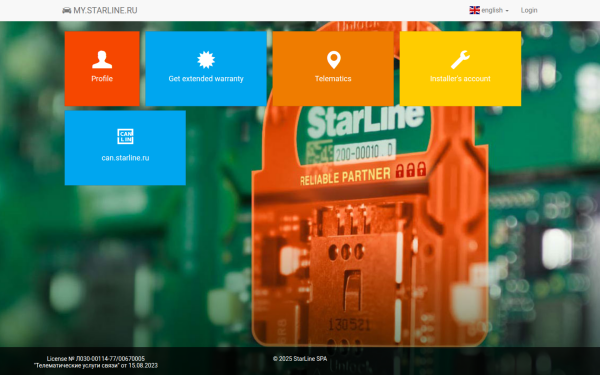Screen dimensions: 600x375
Task: Click the Login link
Action: point(529,10)
